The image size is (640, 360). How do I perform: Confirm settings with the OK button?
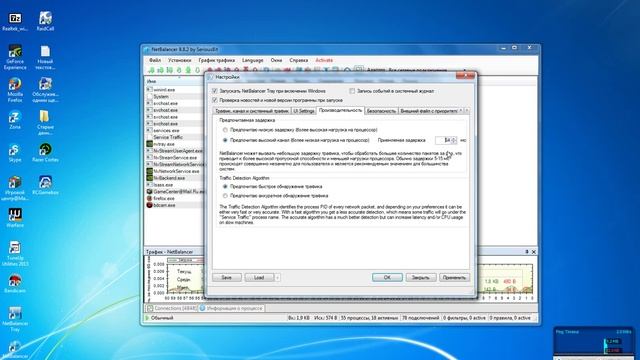[x=387, y=278]
